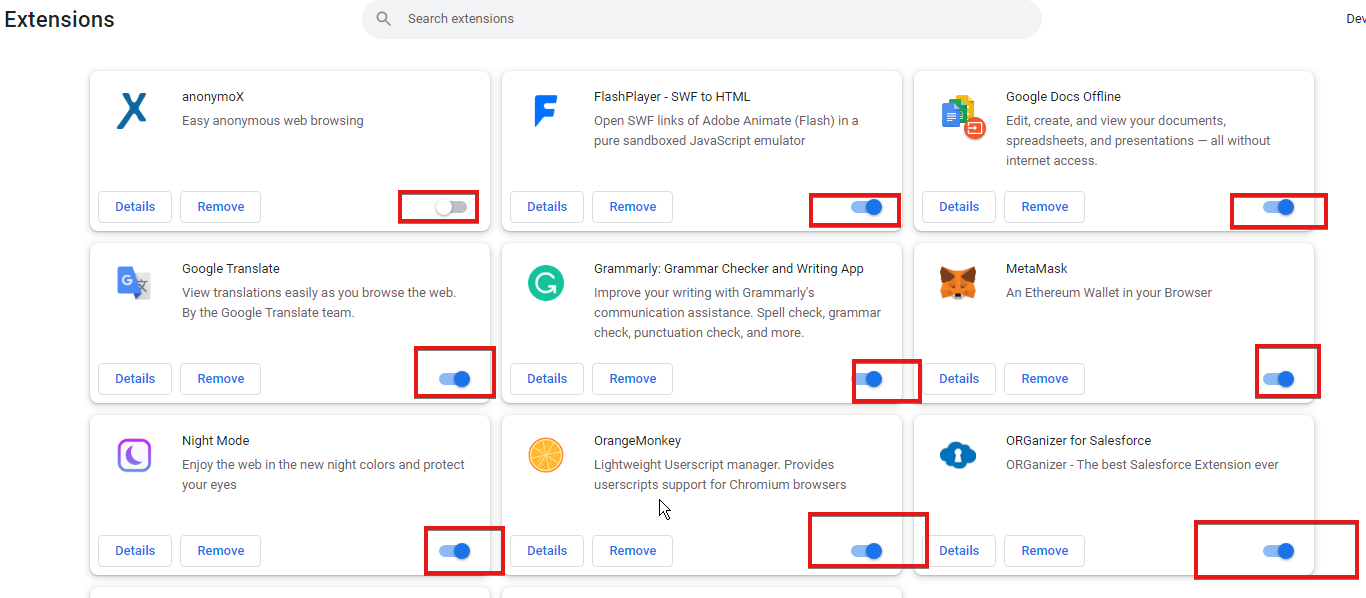The height and width of the screenshot is (598, 1366).
Task: Enable the anonymoX extension toggle
Action: click(451, 207)
